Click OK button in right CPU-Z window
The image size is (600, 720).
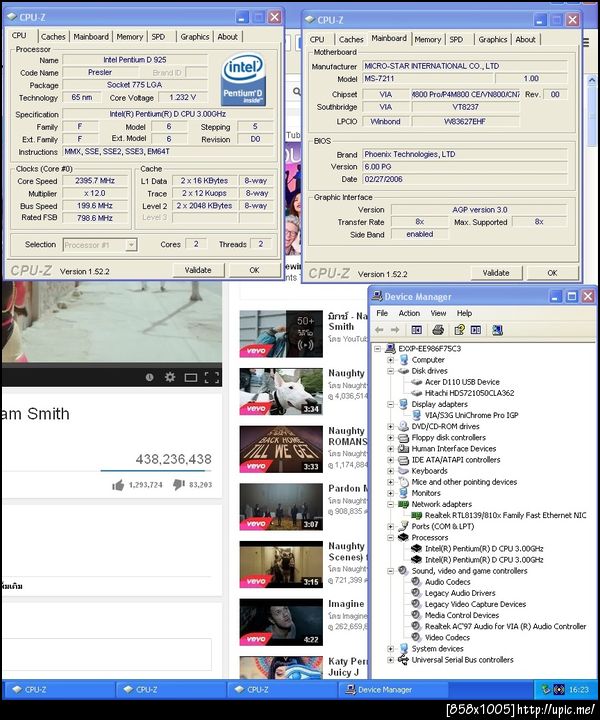coord(552,273)
